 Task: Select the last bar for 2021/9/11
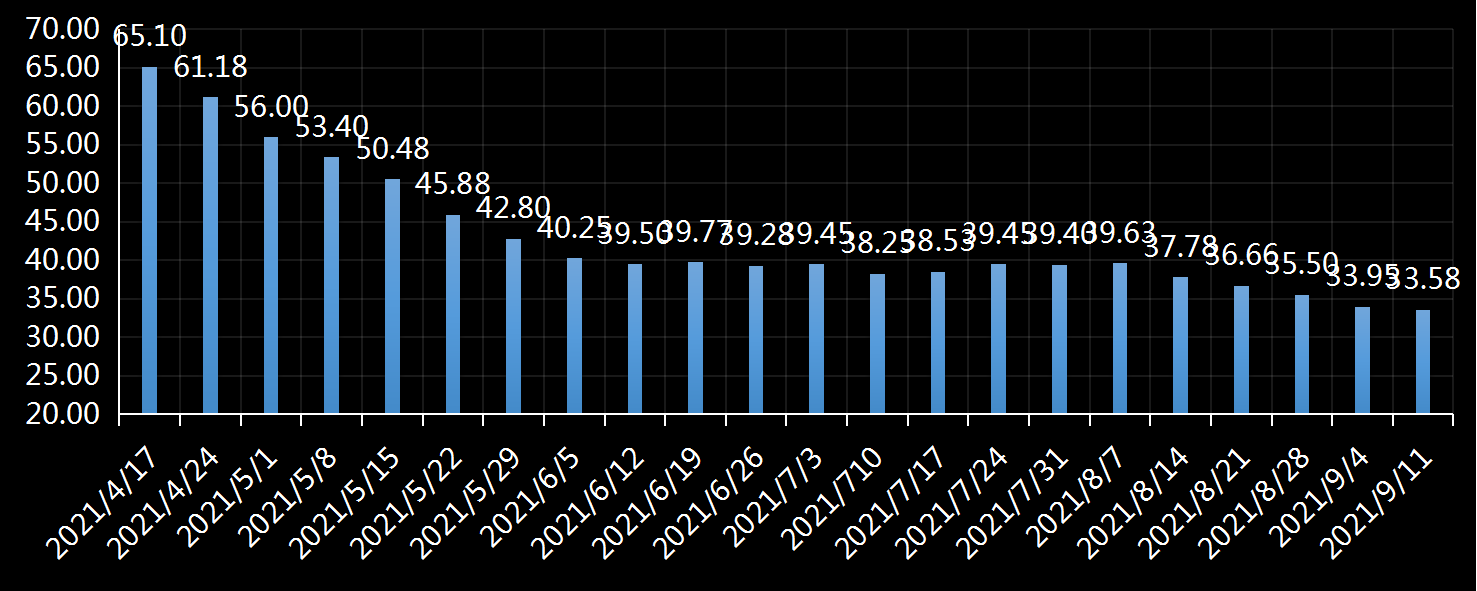(1423, 362)
